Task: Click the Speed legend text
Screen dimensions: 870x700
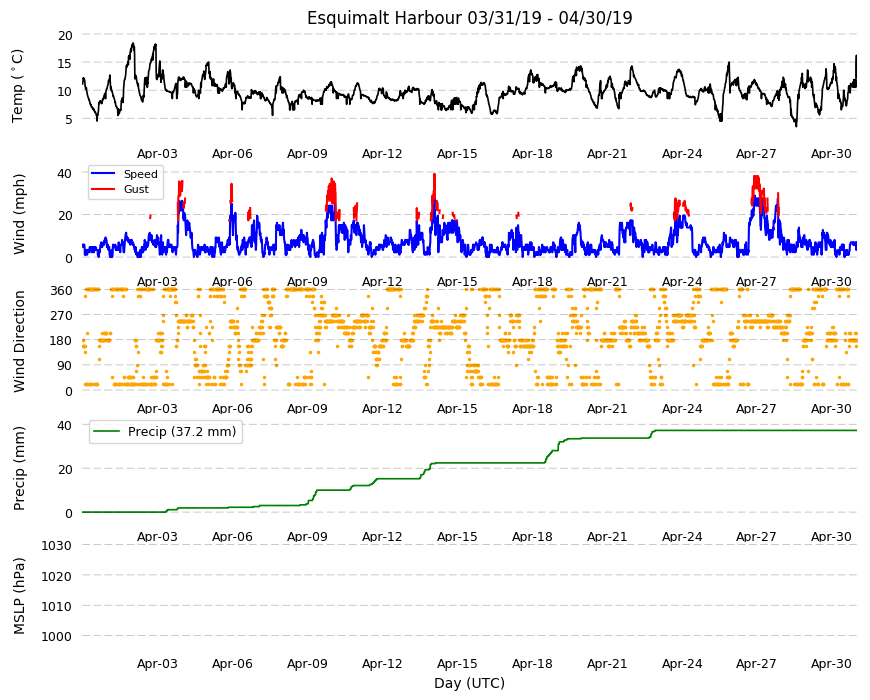Action: pyautogui.click(x=141, y=174)
